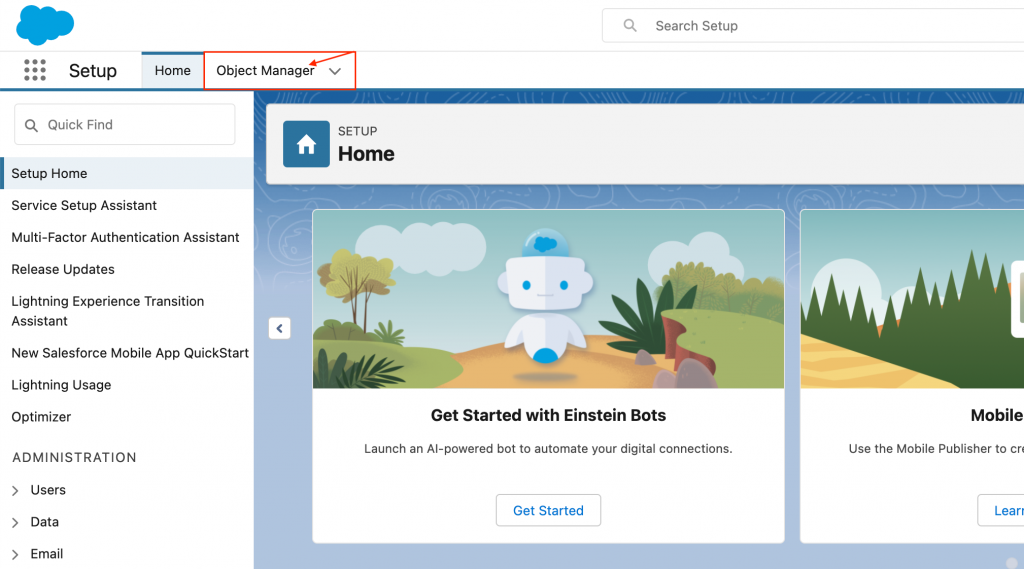1024x569 pixels.
Task: Open the Object Manager tab dropdown chevron
Action: click(335, 71)
